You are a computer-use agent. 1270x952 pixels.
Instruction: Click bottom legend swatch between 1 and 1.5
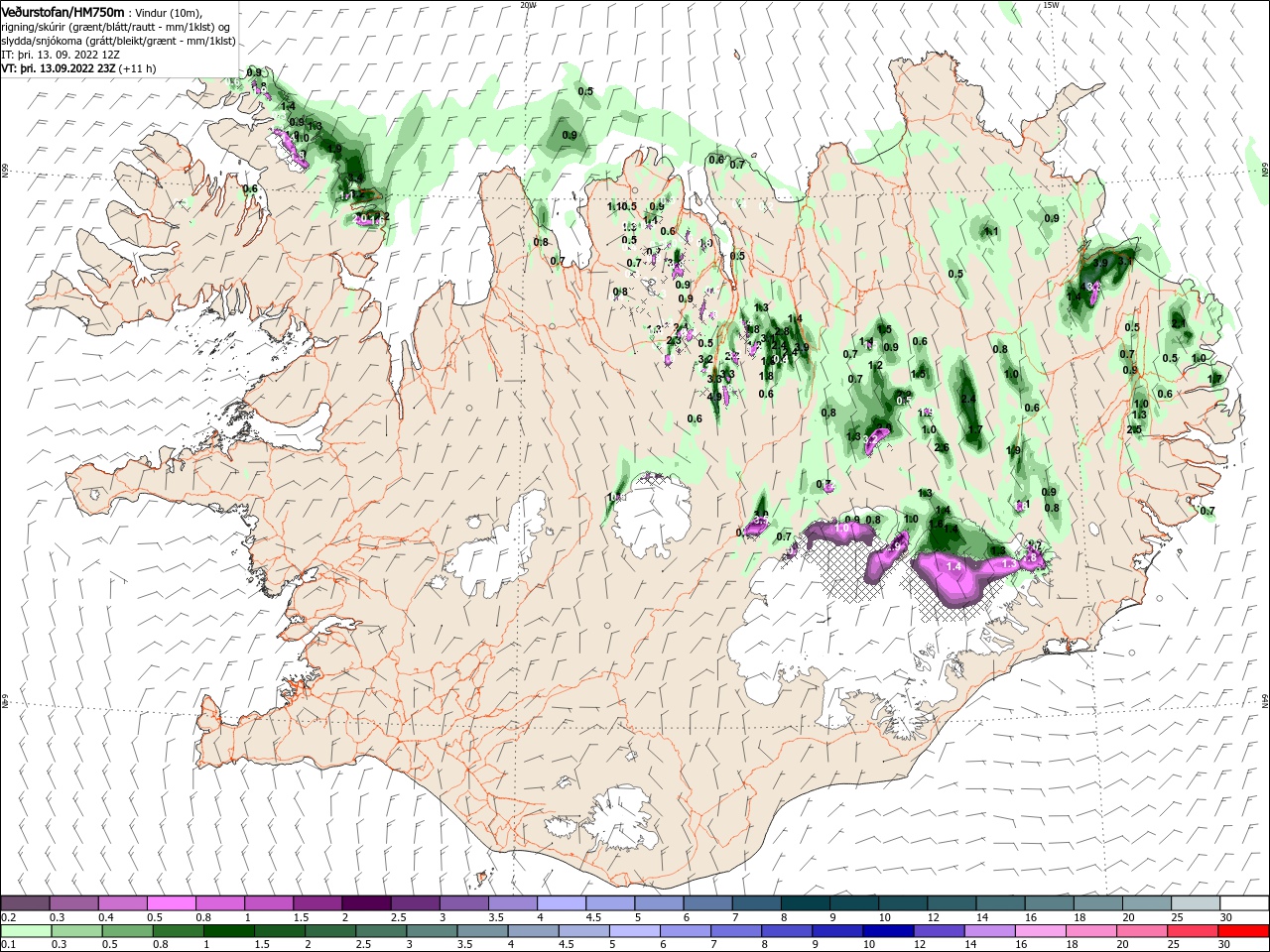pos(228,931)
